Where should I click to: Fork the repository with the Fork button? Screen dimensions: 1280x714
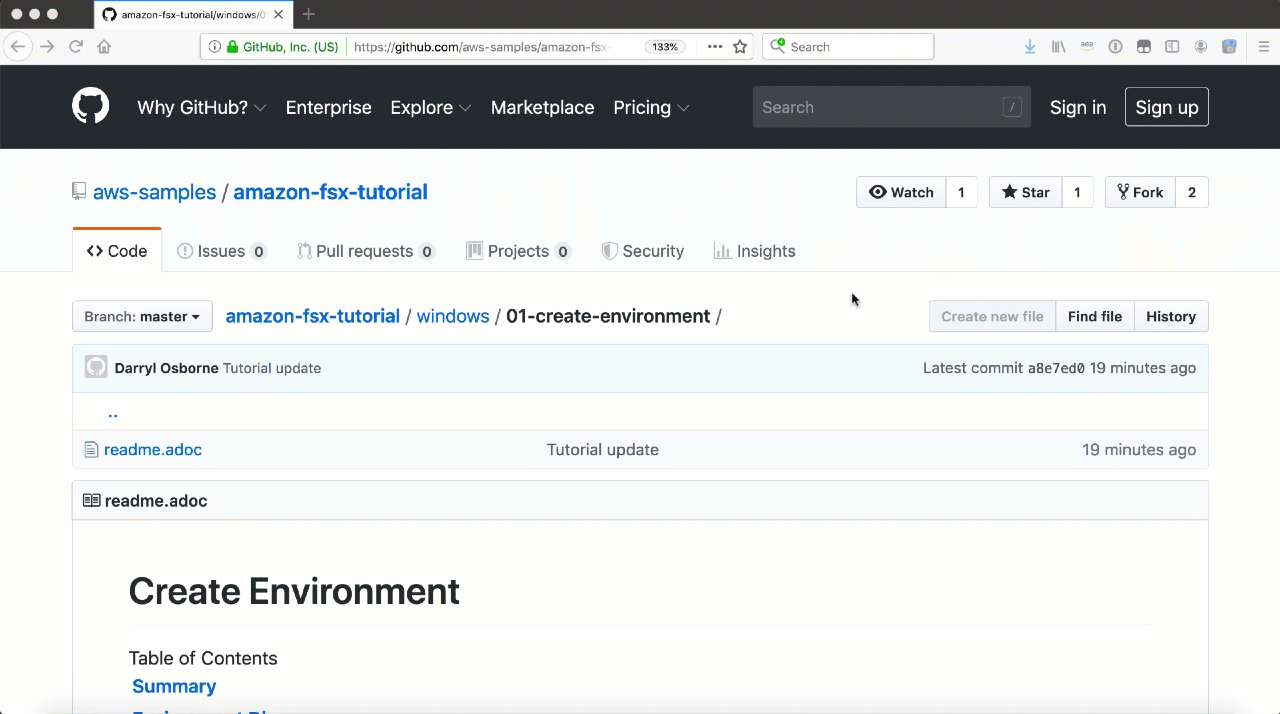coord(1140,192)
